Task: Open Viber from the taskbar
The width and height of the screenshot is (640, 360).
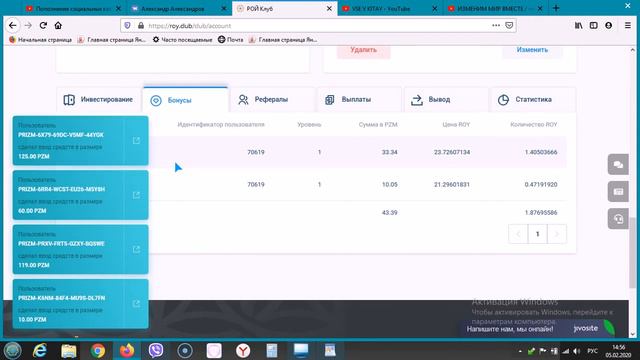Action: click(156, 350)
